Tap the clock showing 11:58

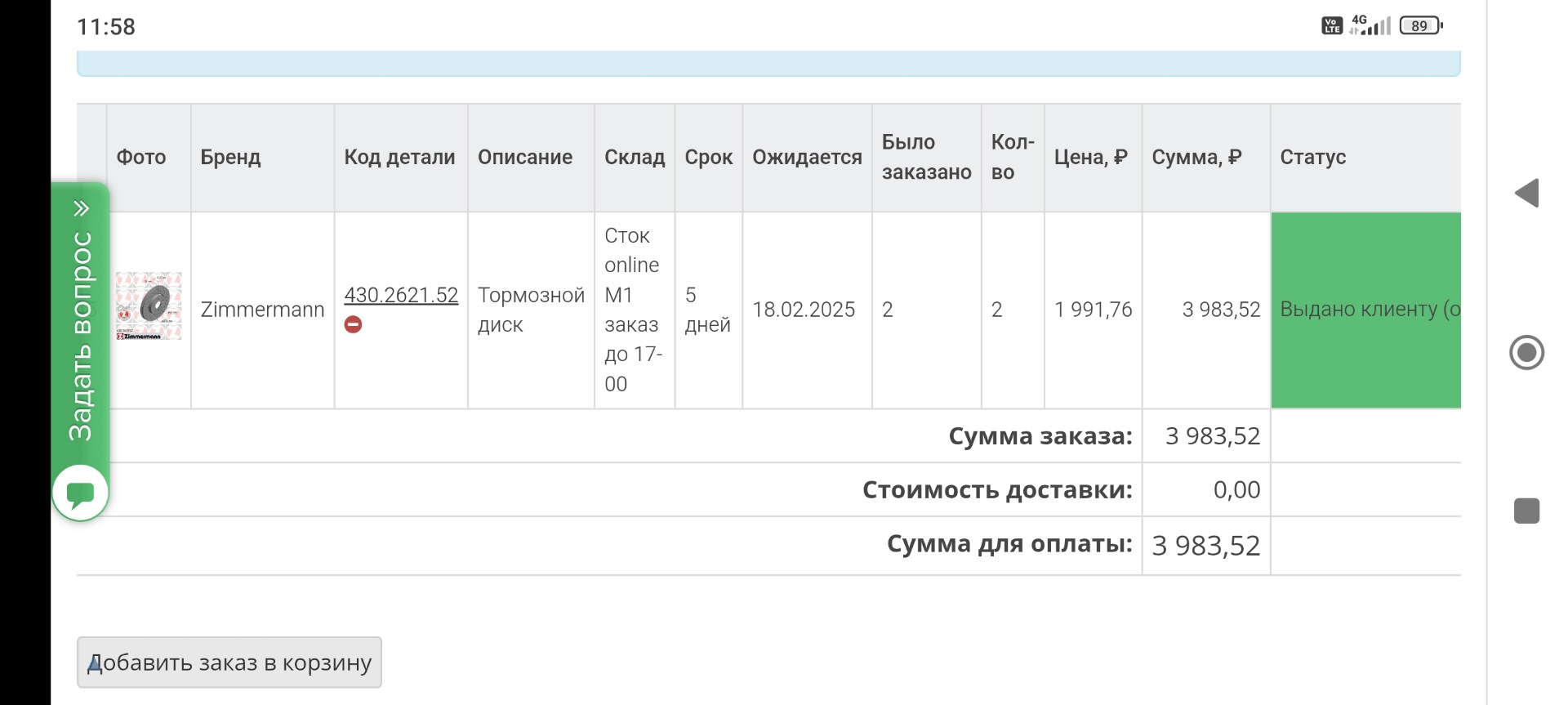tap(106, 27)
